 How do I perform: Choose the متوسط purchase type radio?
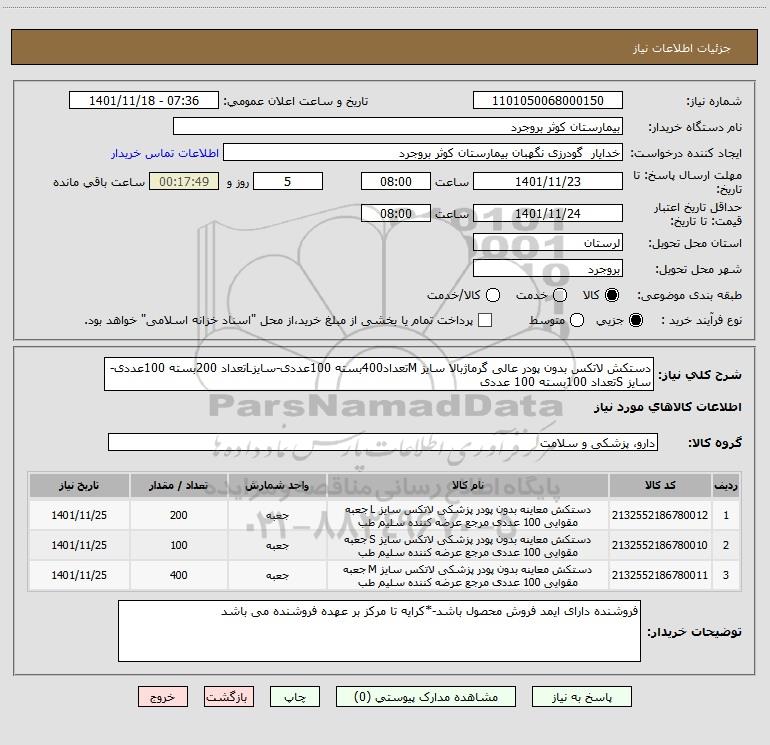577,320
